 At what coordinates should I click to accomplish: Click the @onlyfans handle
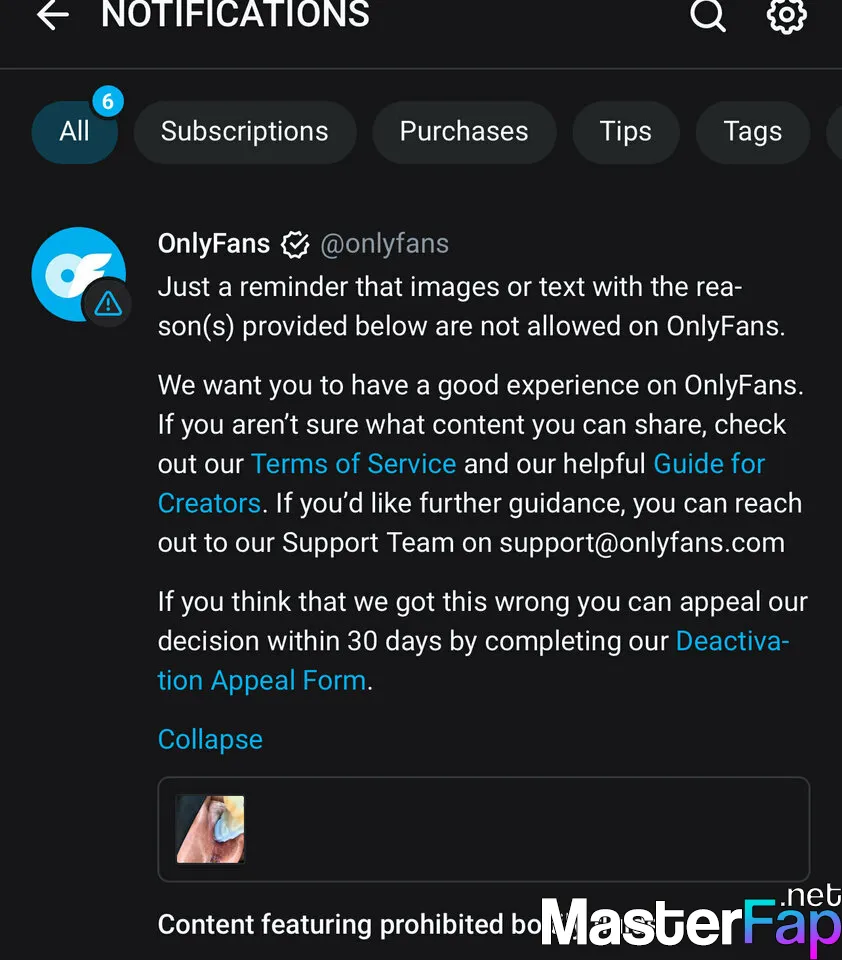point(384,244)
